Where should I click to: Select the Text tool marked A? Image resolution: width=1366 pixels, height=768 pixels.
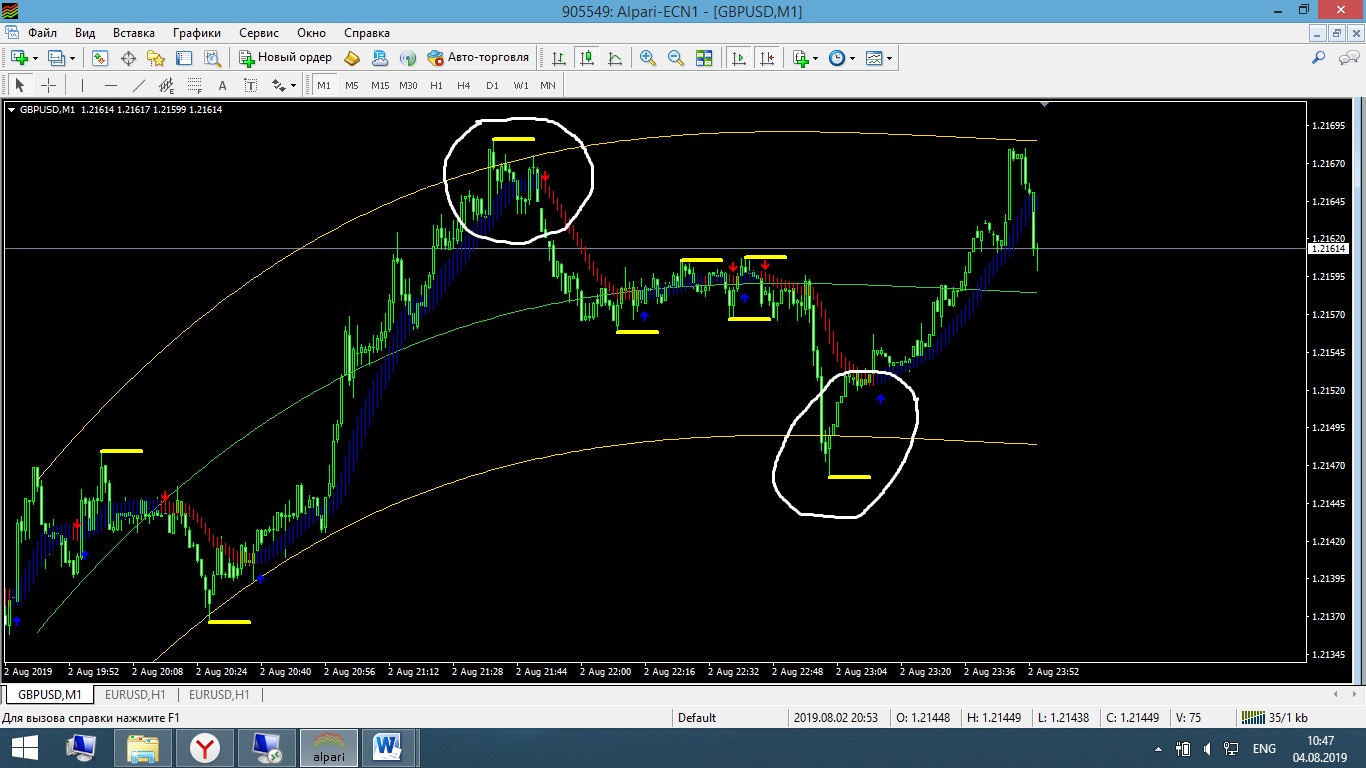point(222,85)
